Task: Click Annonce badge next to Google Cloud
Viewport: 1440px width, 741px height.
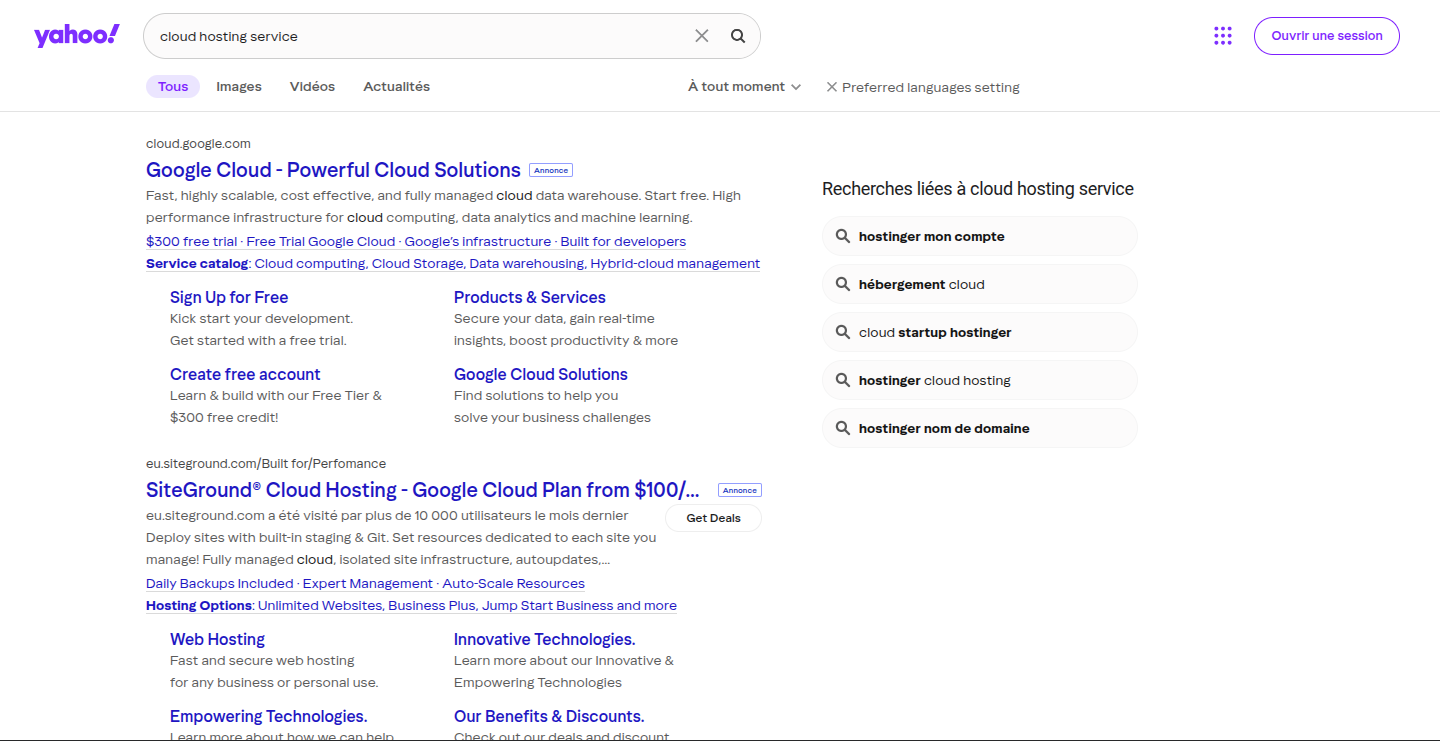Action: coord(551,171)
